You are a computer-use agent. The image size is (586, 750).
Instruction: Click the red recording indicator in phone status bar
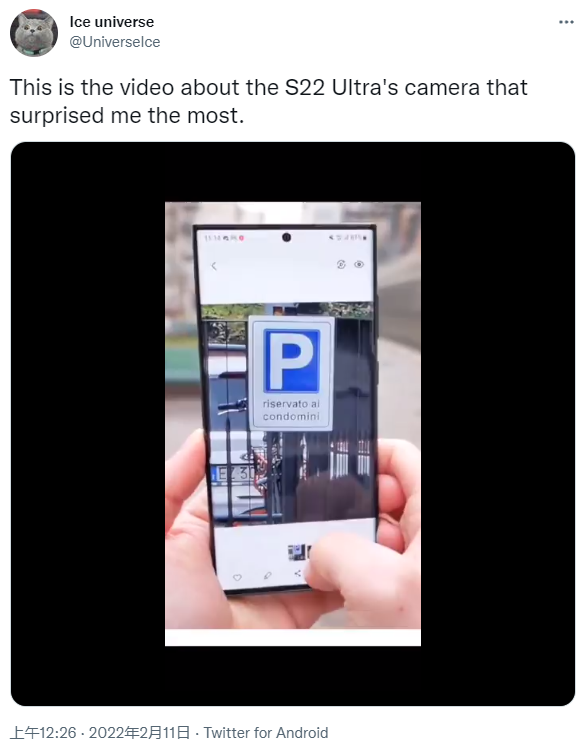tap(242, 238)
